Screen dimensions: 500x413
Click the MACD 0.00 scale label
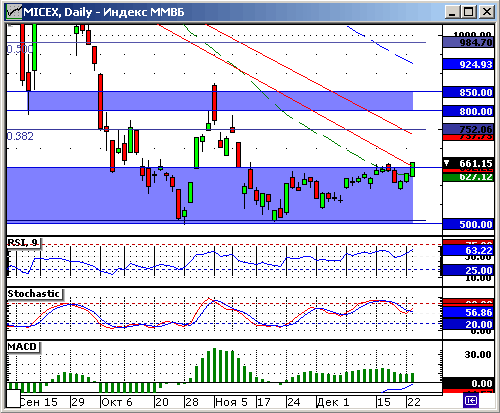(468, 383)
